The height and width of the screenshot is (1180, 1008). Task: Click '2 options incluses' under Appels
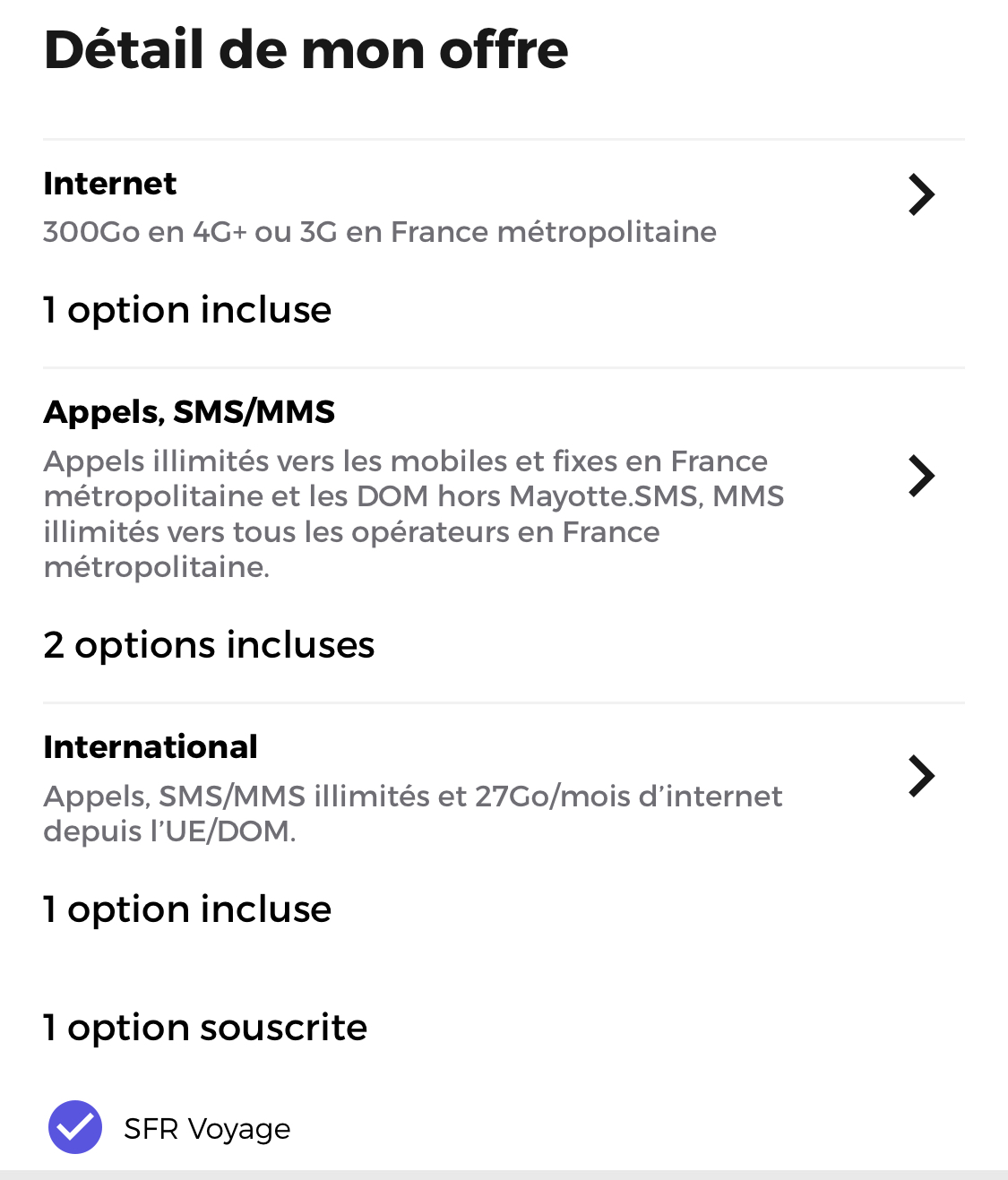(209, 645)
